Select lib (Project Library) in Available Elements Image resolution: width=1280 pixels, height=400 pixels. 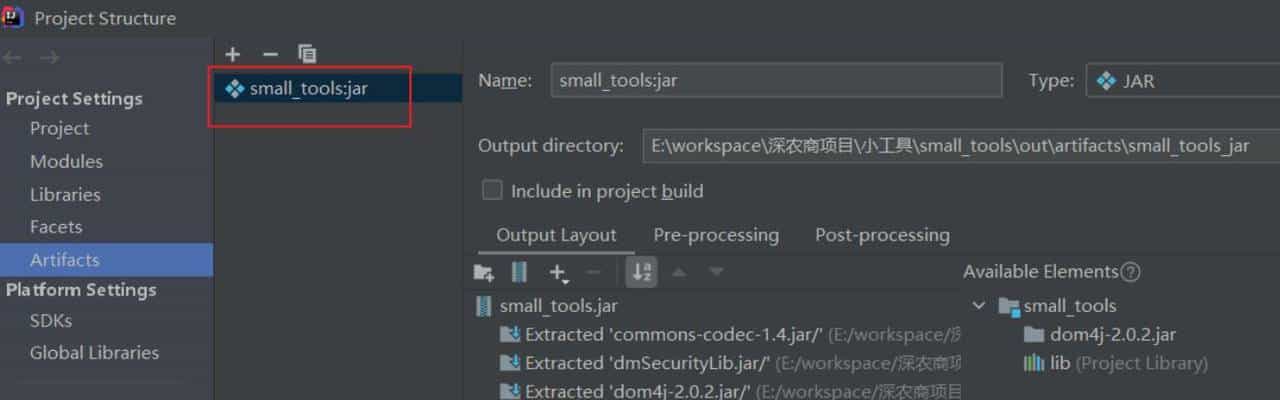pyautogui.click(x=1115, y=363)
